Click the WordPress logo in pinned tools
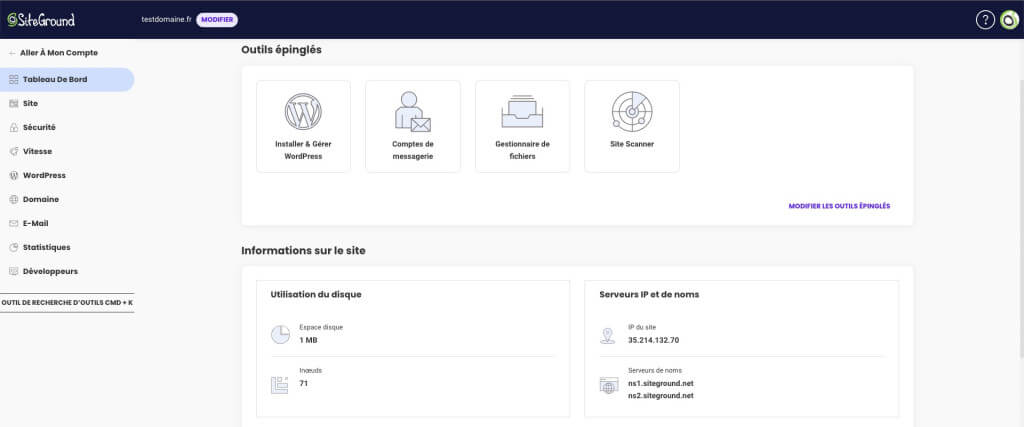Screen dimensions: 1024x427 coord(303,112)
